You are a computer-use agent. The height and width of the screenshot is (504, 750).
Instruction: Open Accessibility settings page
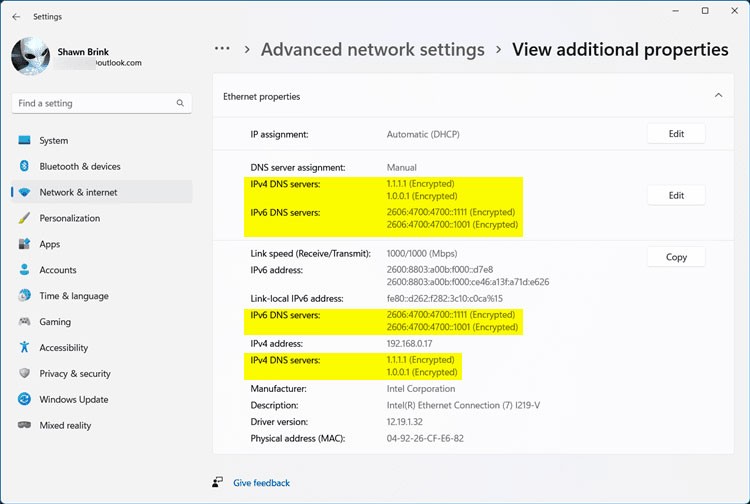click(x=63, y=348)
